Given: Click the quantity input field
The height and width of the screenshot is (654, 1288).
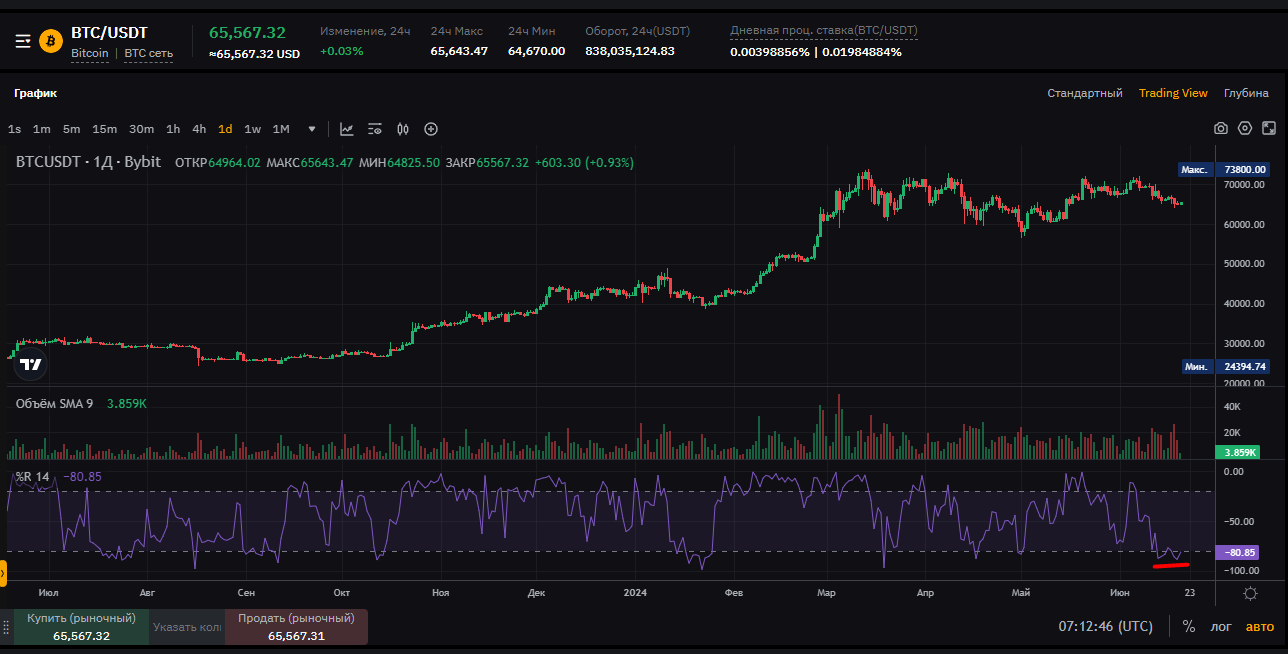Looking at the screenshot, I should point(187,627).
